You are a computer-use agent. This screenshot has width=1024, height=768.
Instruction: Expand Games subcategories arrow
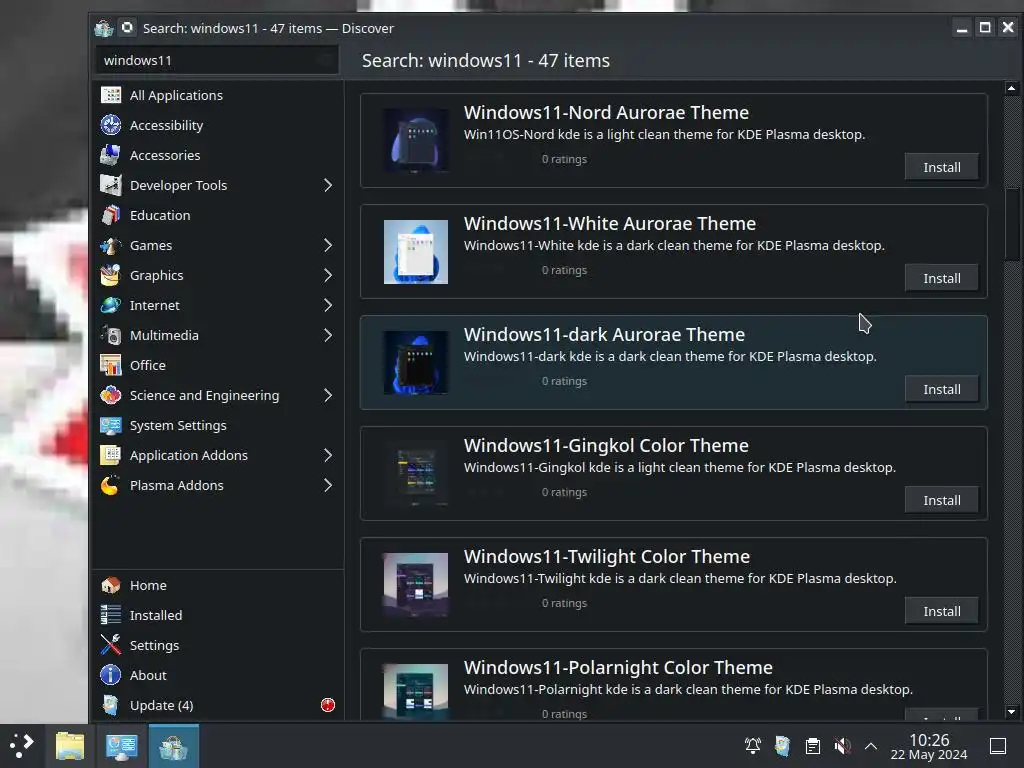[328, 246]
